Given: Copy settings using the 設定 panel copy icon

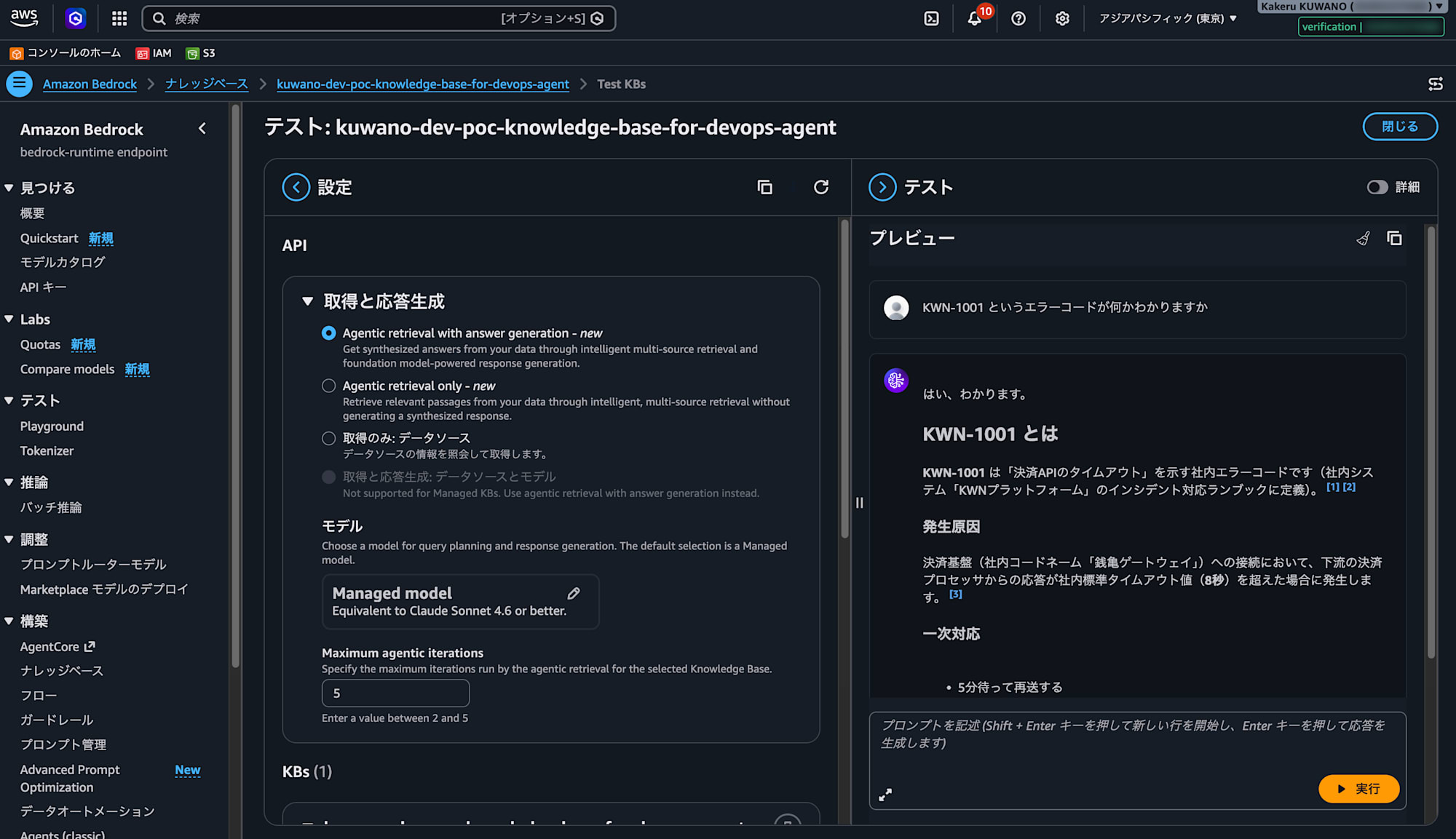Looking at the screenshot, I should point(764,187).
